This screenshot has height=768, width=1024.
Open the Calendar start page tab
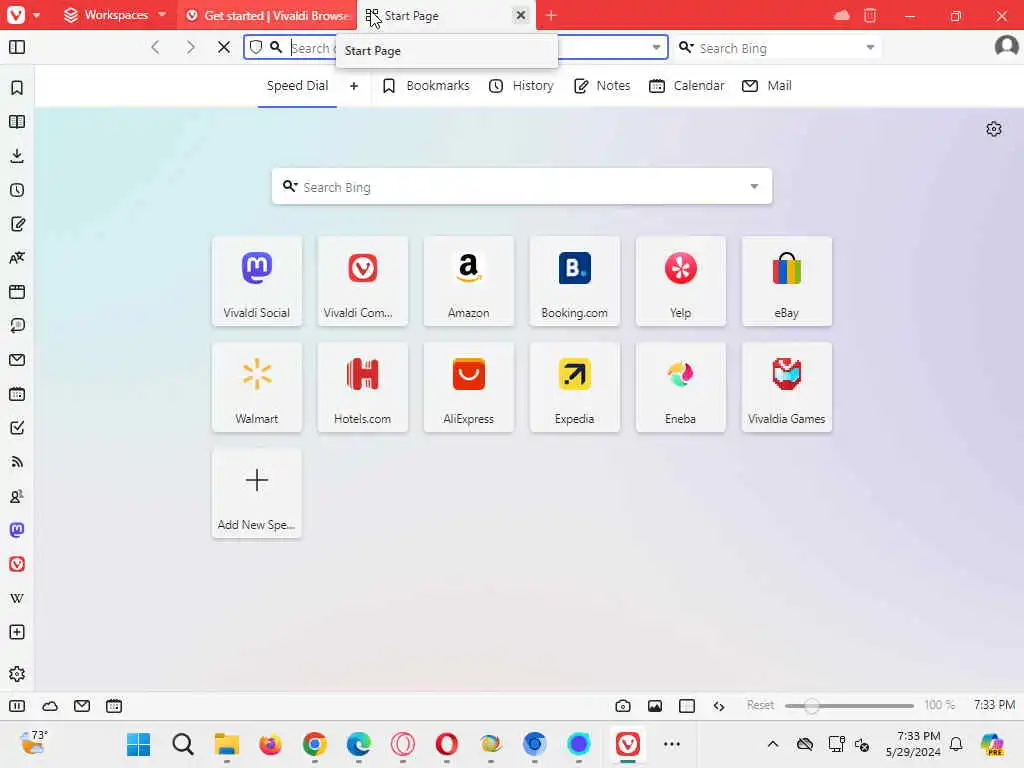point(686,86)
